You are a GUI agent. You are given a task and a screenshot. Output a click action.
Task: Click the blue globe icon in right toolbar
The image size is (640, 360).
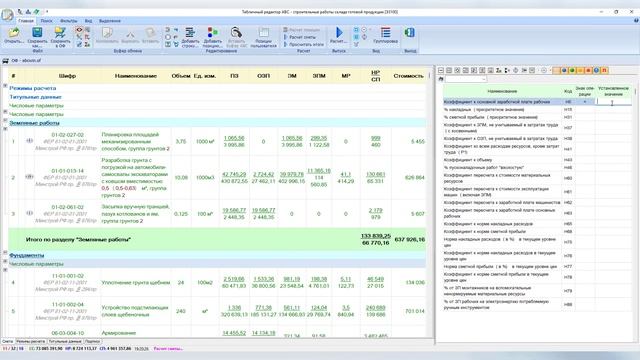coord(596,71)
